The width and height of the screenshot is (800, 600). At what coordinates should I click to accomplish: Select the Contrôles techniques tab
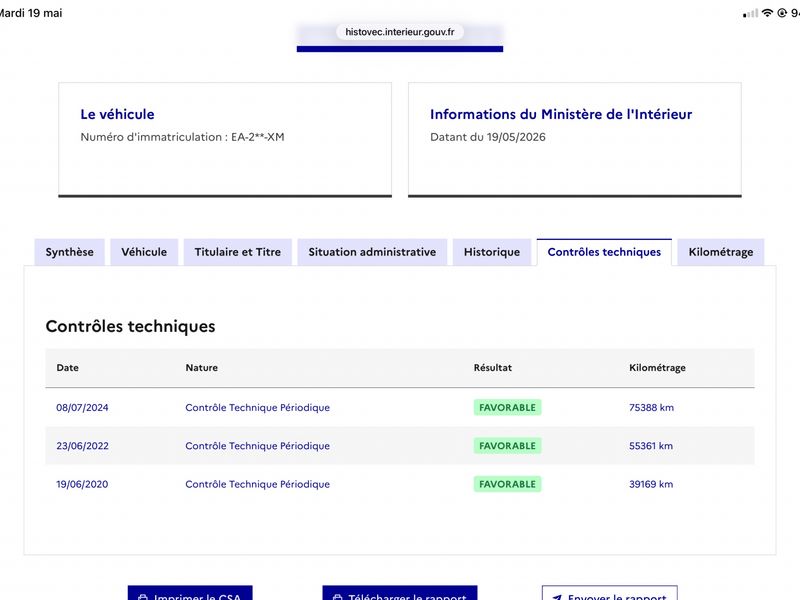click(604, 252)
